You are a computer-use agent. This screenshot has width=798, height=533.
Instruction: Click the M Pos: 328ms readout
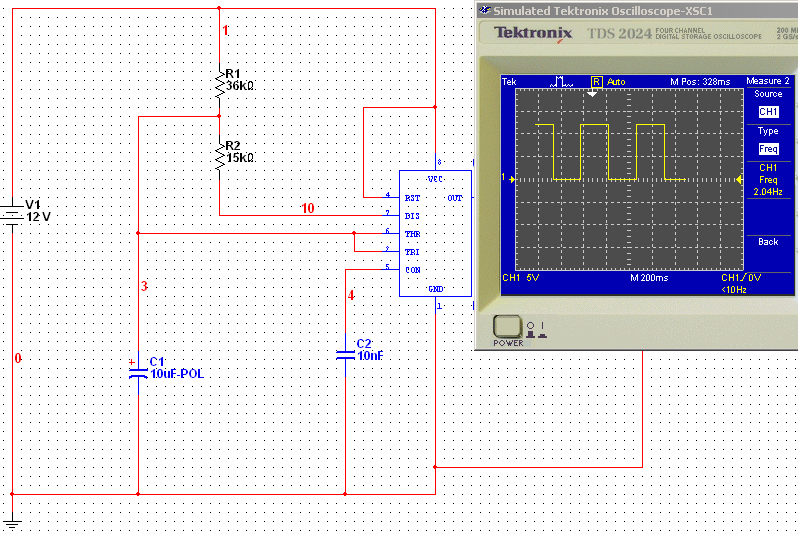[x=700, y=81]
